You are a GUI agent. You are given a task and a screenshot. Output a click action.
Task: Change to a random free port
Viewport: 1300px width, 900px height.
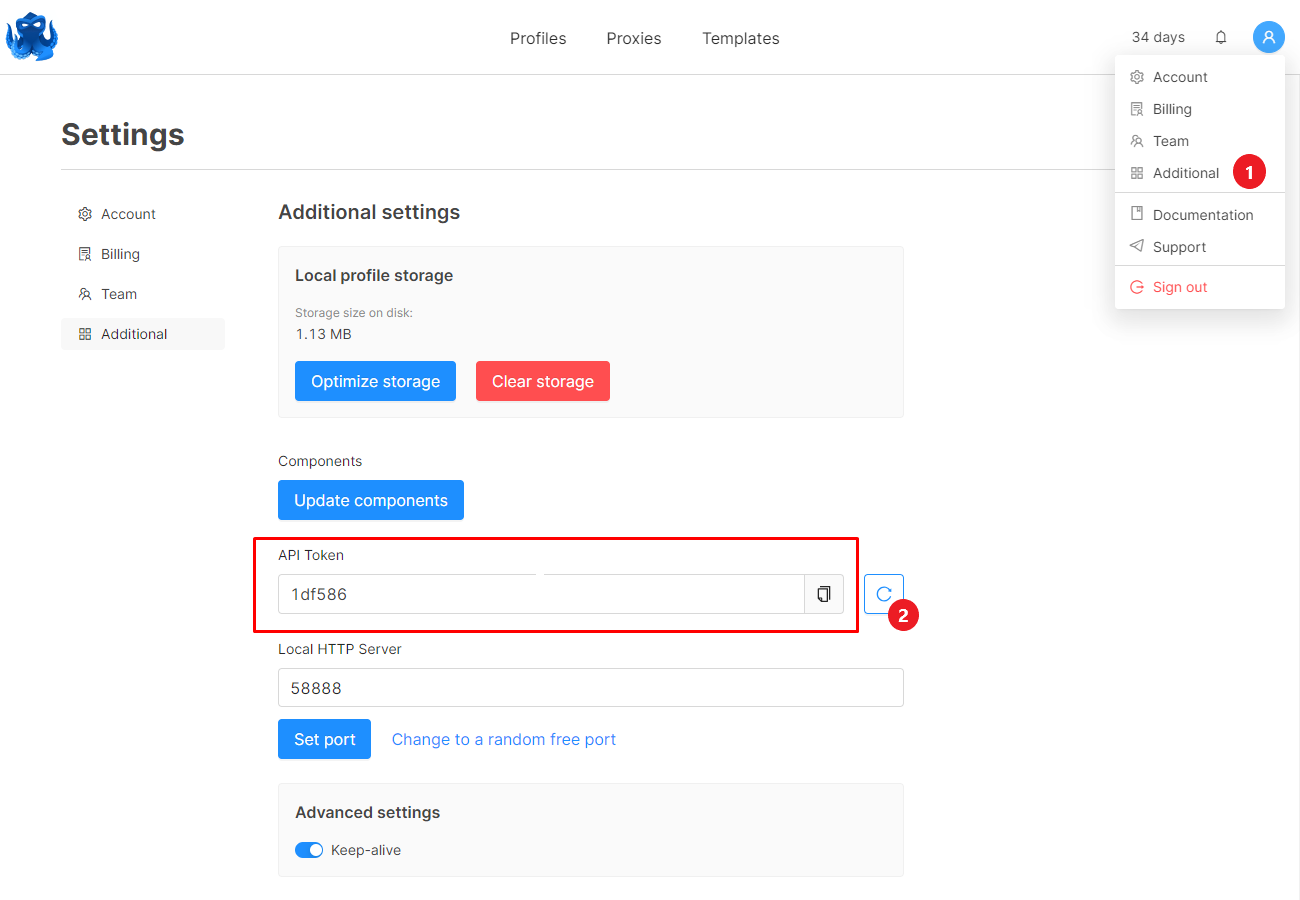pos(503,739)
